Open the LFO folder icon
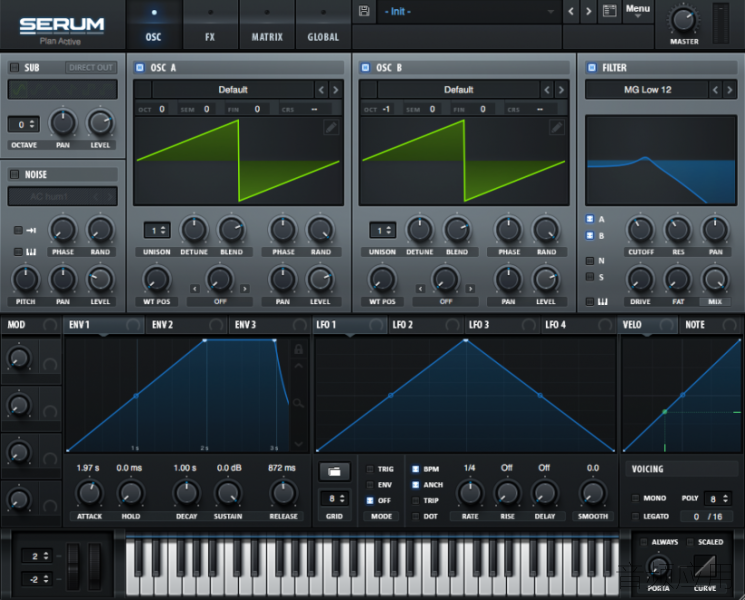This screenshot has width=745, height=600. pyautogui.click(x=334, y=471)
